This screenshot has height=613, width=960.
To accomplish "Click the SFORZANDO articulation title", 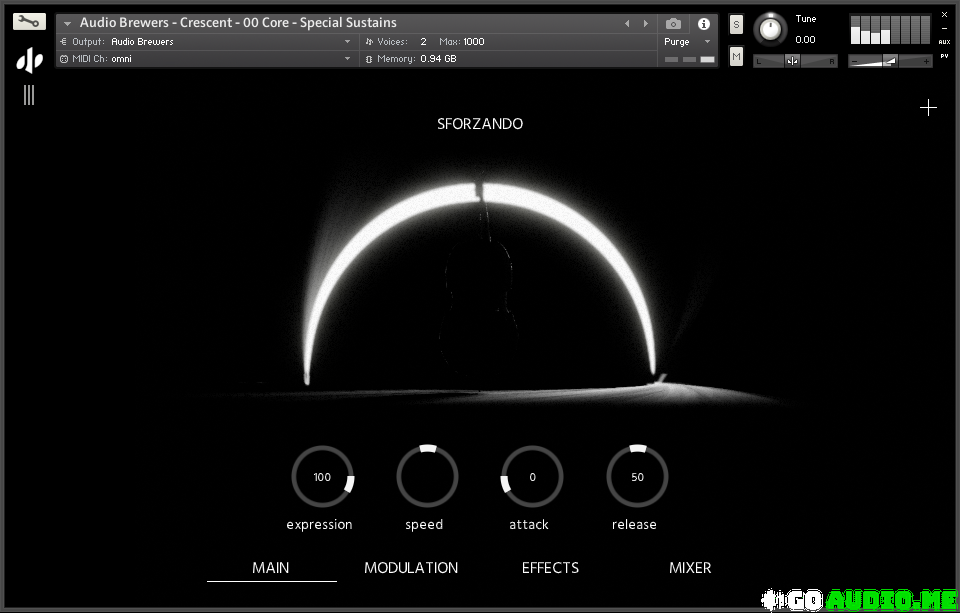I will pos(480,124).
